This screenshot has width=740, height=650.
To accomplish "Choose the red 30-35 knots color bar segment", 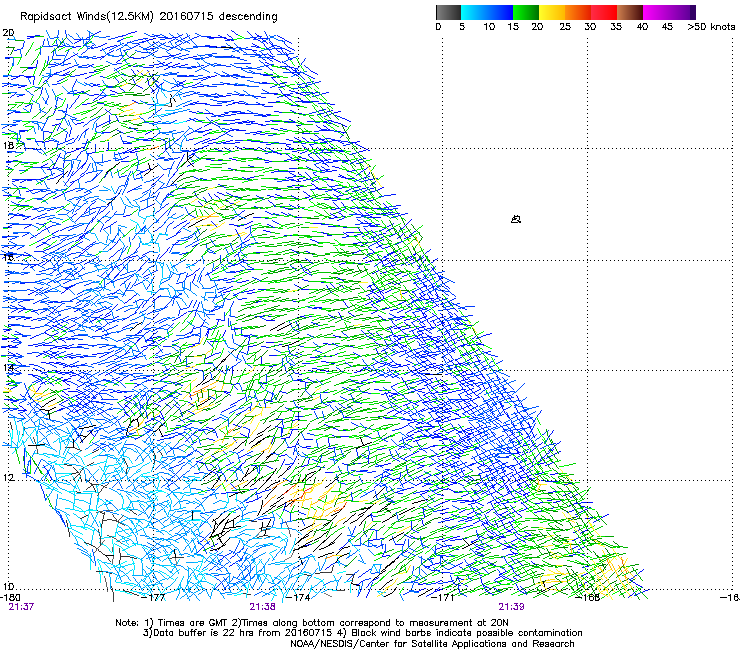I will coord(604,12).
